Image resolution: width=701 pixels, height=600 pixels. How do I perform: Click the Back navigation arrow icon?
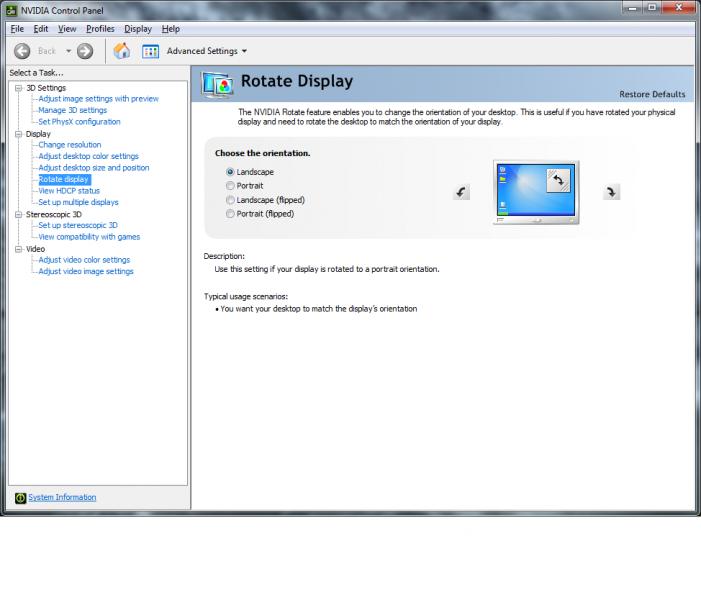click(21, 51)
